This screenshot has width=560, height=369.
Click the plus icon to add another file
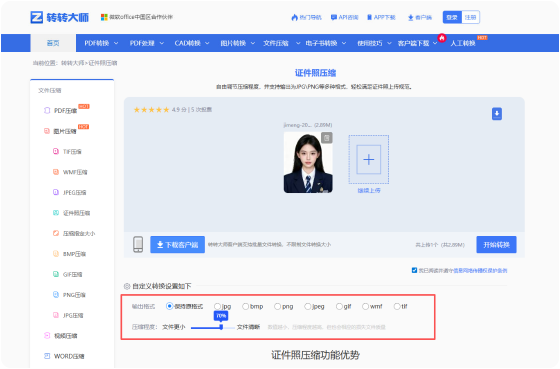click(x=369, y=159)
